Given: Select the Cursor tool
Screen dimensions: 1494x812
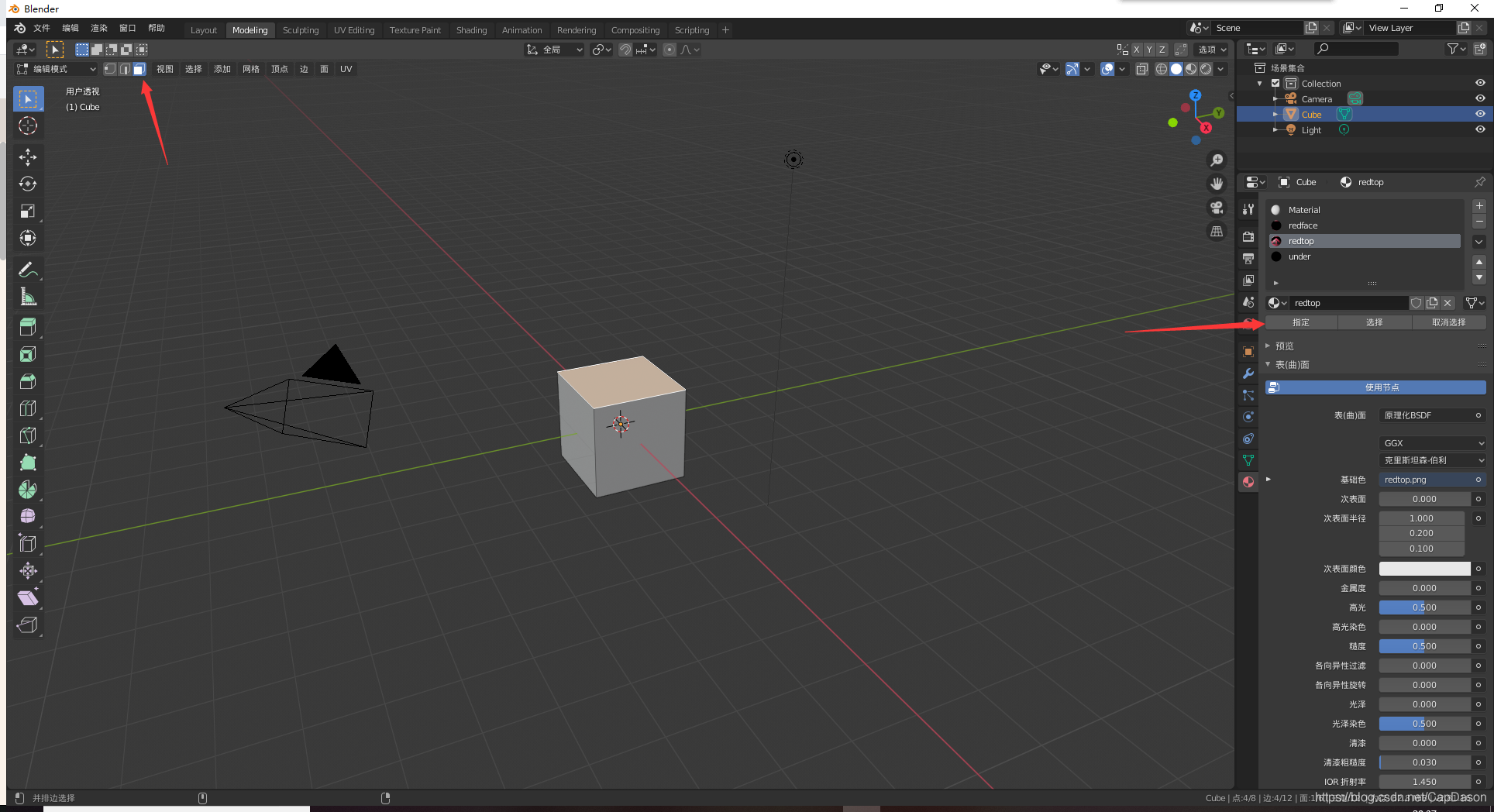Looking at the screenshot, I should pyautogui.click(x=28, y=126).
